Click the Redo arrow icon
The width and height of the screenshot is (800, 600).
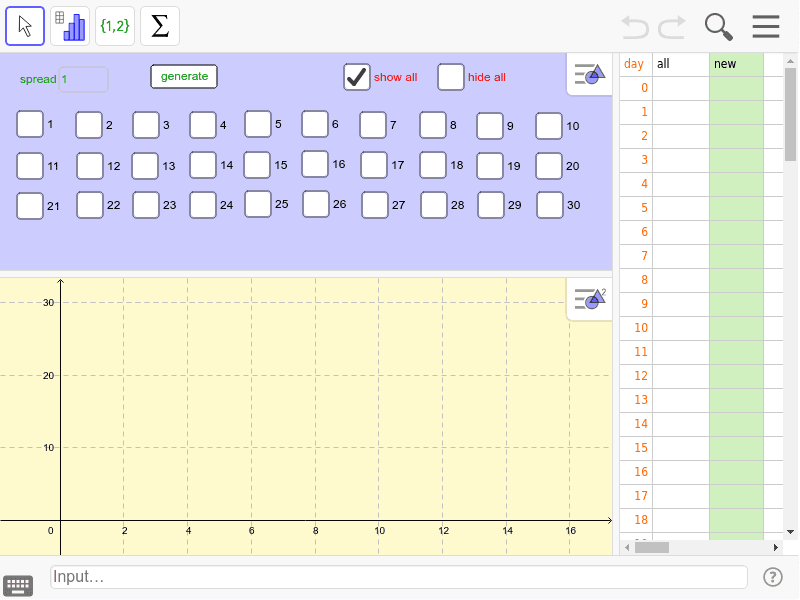coord(671,27)
